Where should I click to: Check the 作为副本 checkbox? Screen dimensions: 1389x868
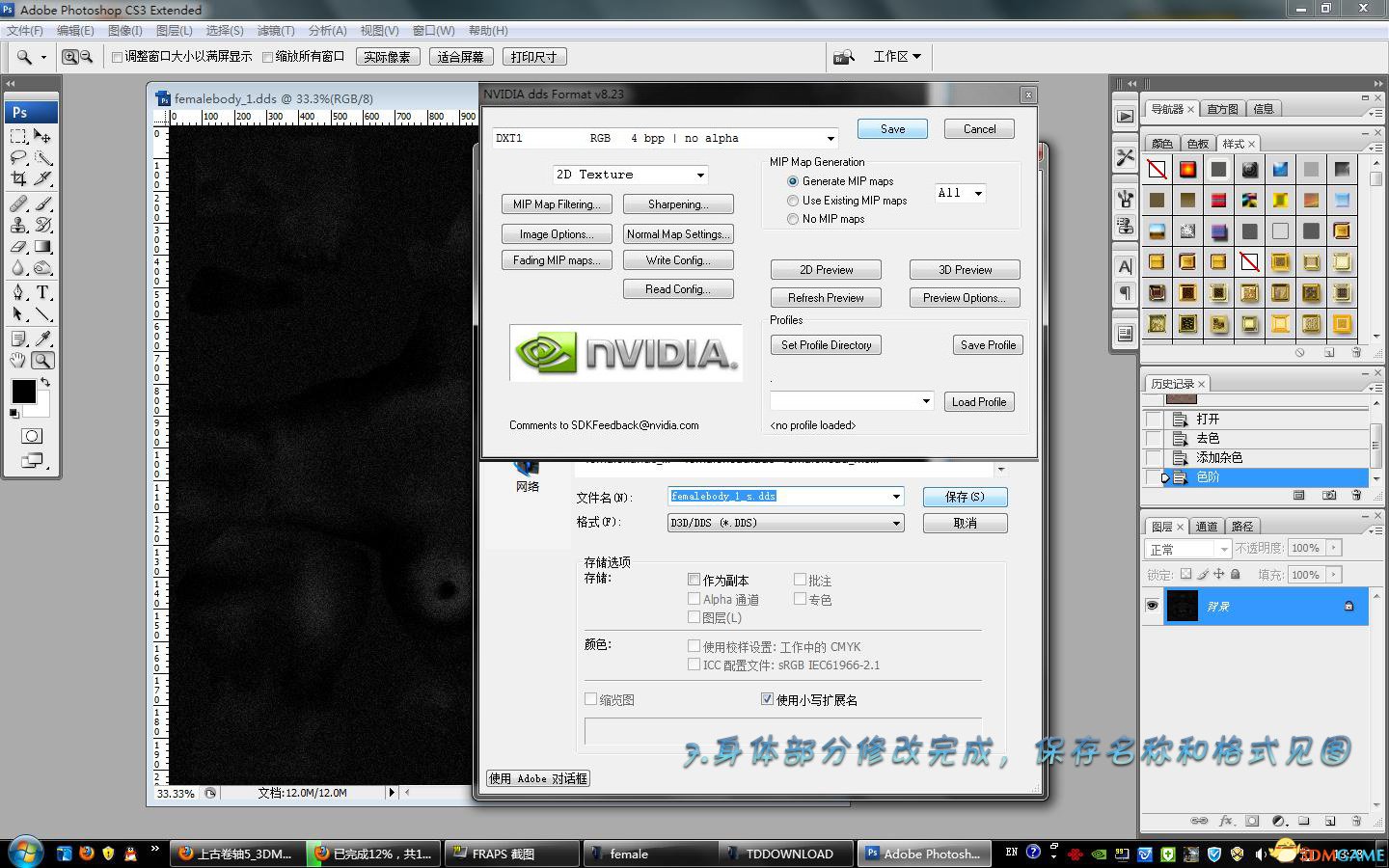pos(694,580)
